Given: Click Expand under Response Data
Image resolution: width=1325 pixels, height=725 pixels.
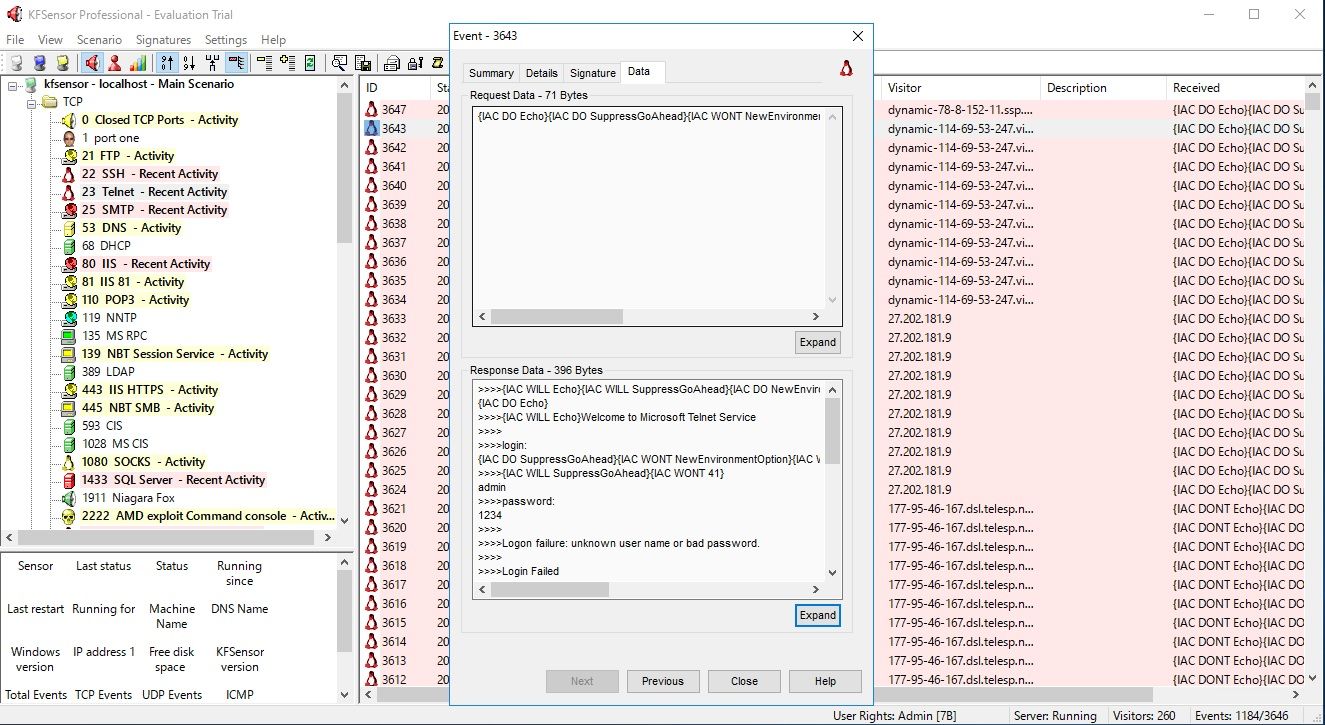Looking at the screenshot, I should pyautogui.click(x=817, y=615).
